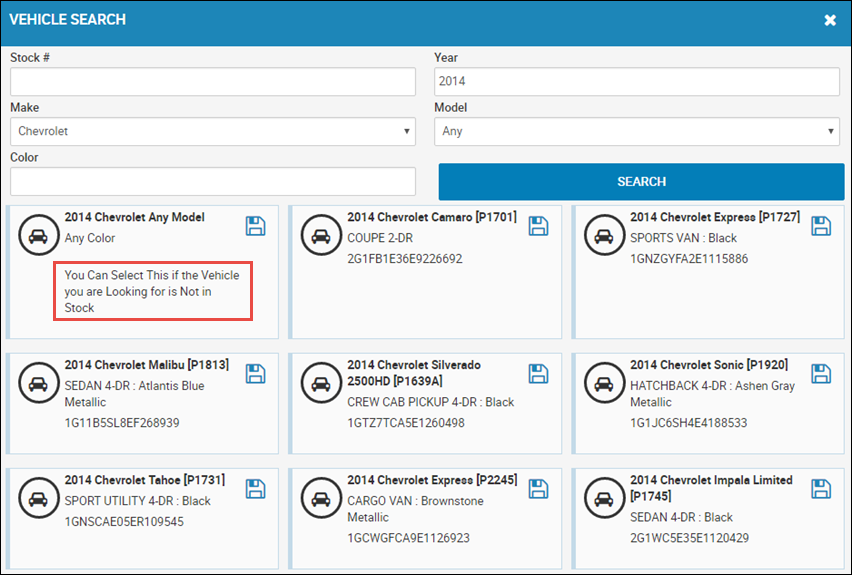
Task: Click VIN 1G11B5SL8EF268939
Action: (122, 423)
